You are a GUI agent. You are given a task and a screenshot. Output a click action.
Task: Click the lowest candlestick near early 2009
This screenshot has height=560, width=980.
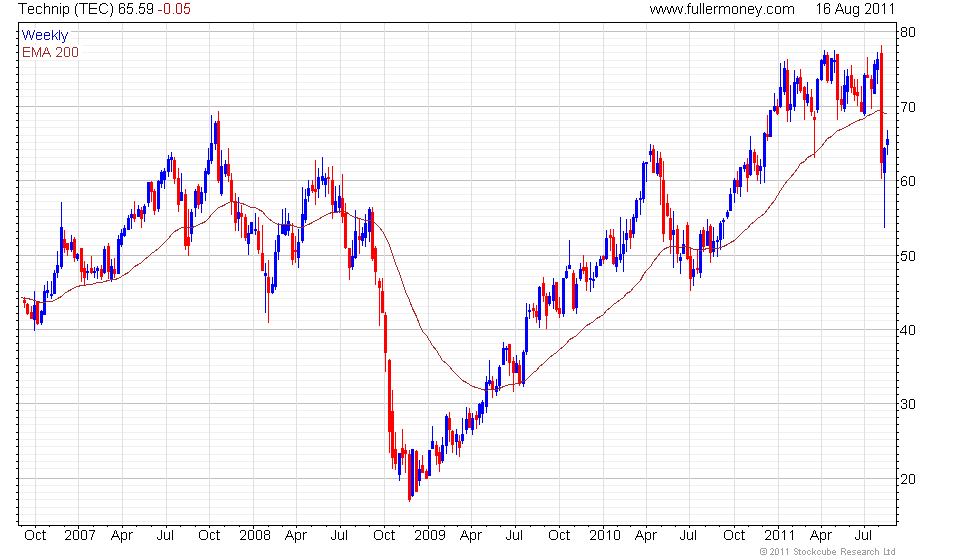point(410,475)
